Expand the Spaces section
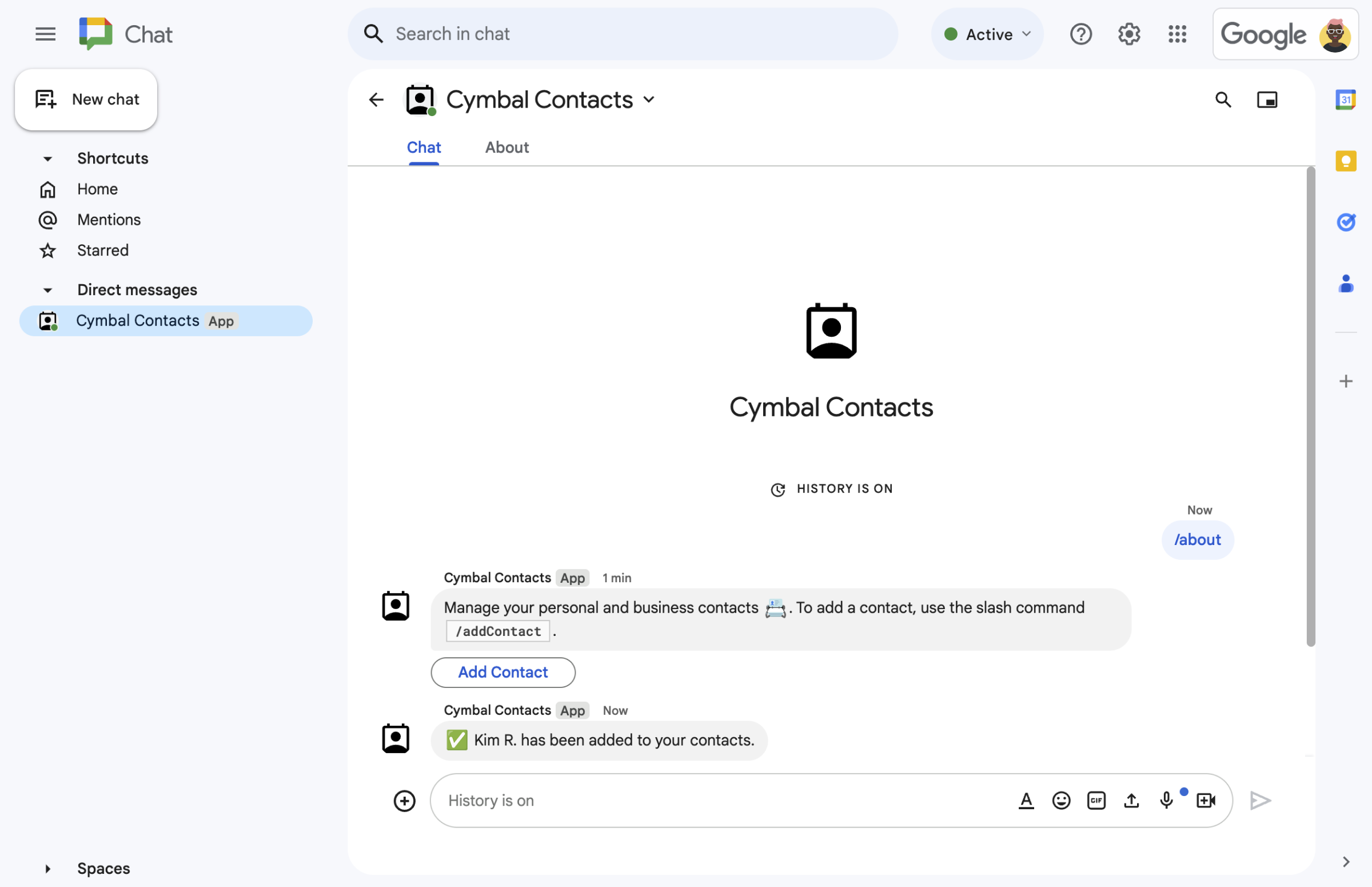 (47, 867)
